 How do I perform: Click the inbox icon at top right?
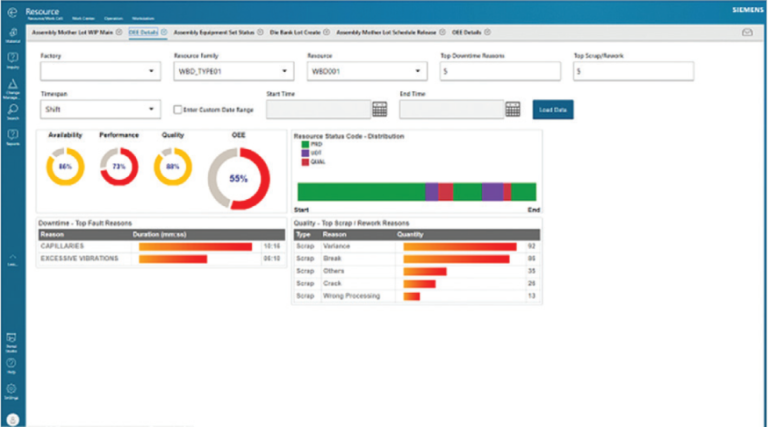point(746,32)
